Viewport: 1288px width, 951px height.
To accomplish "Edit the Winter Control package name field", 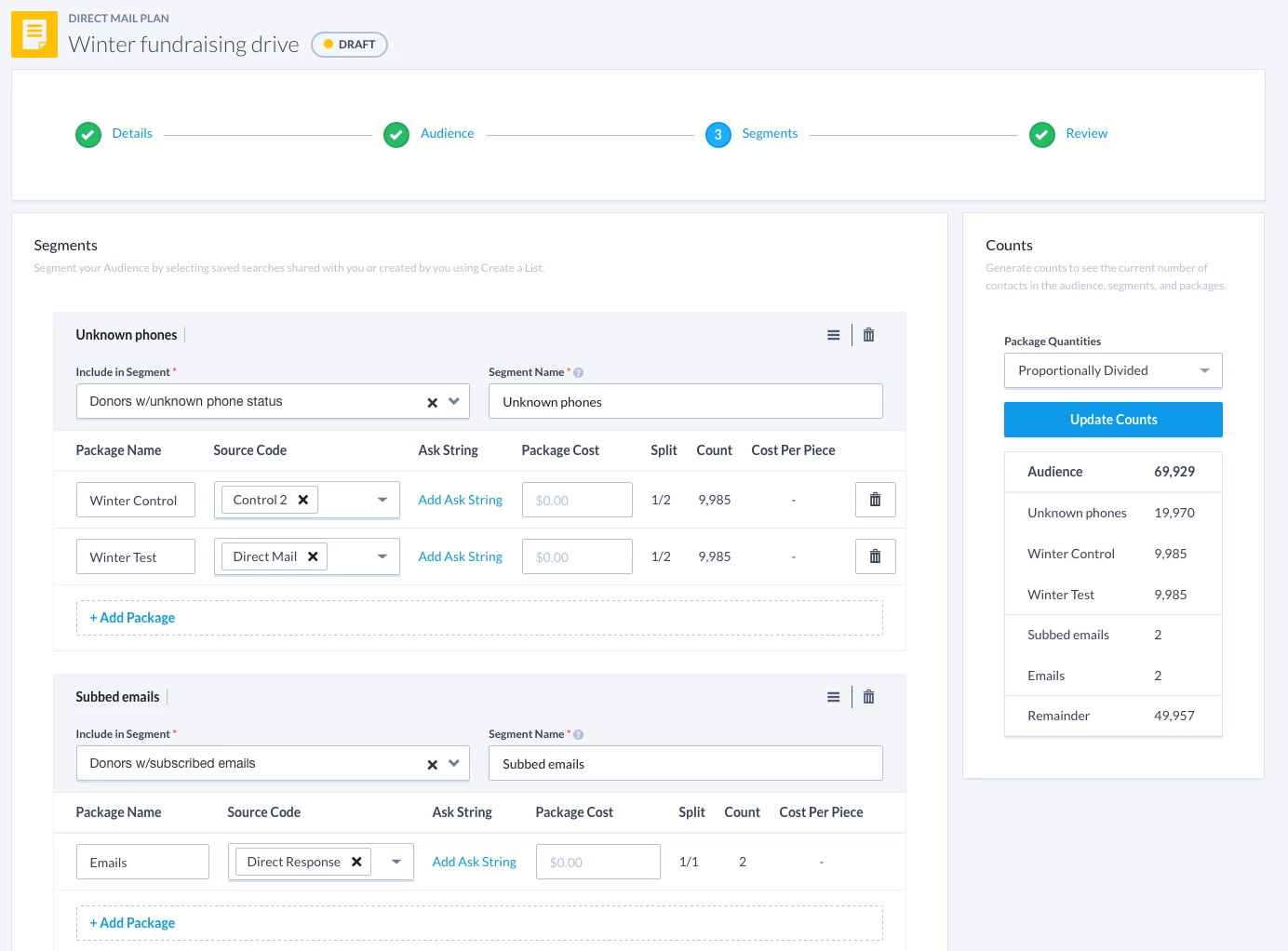I will coord(136,500).
